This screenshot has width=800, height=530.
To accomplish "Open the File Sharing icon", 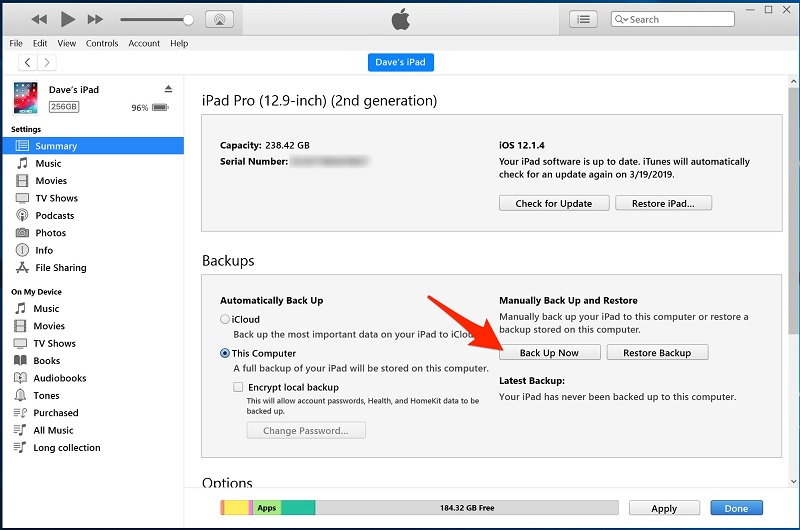I will tap(22, 267).
